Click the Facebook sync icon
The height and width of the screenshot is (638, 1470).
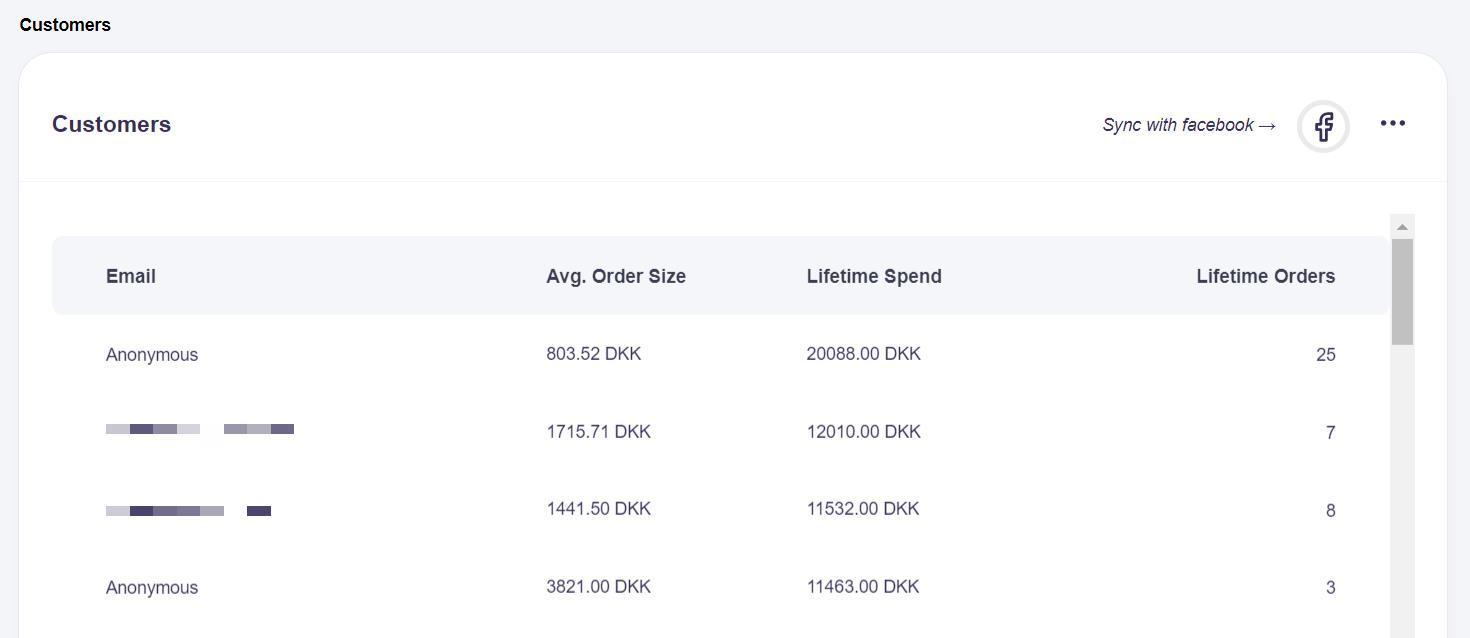[1323, 127]
